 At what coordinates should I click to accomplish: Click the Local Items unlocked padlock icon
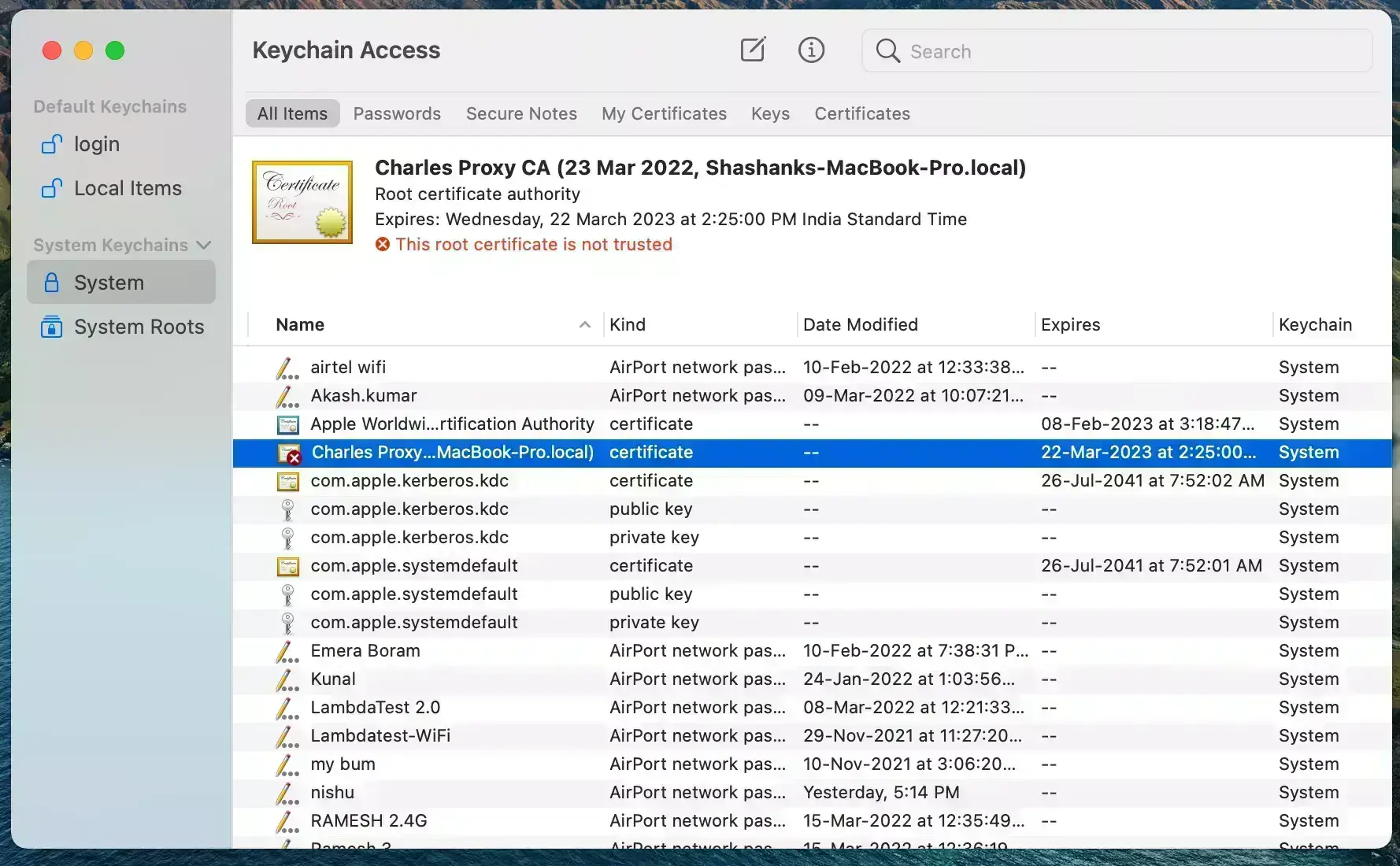click(52, 189)
